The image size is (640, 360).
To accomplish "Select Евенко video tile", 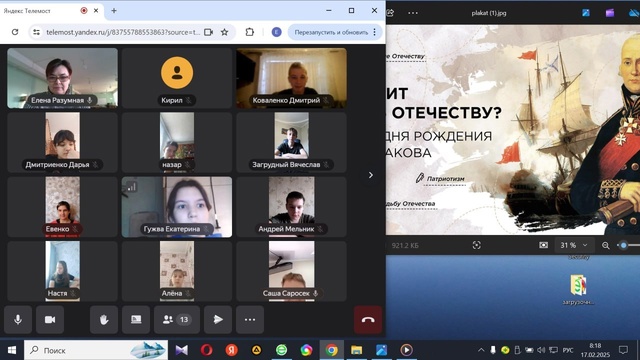I will (62, 207).
